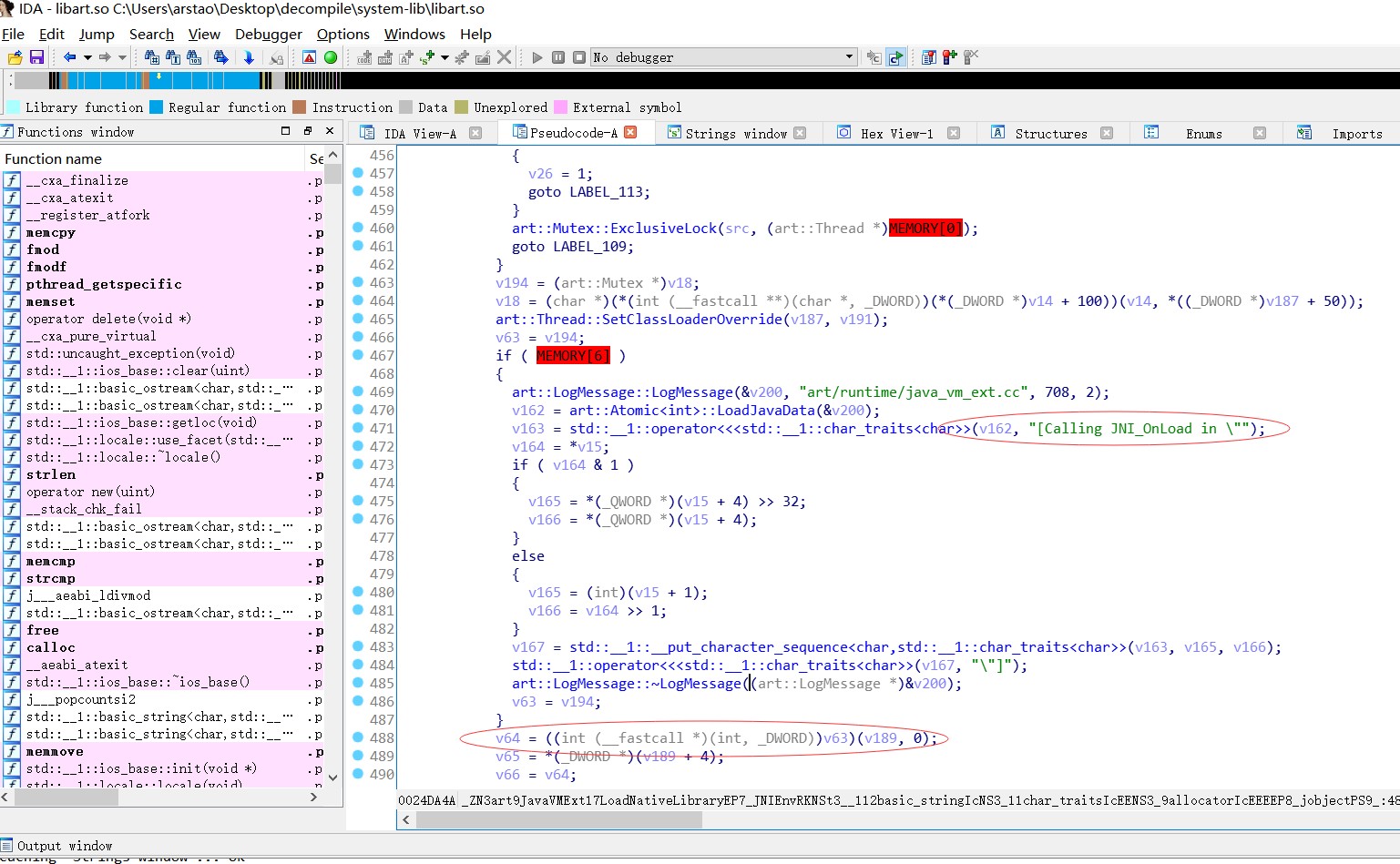Click the search-next binoculars arrow icon

(221, 57)
